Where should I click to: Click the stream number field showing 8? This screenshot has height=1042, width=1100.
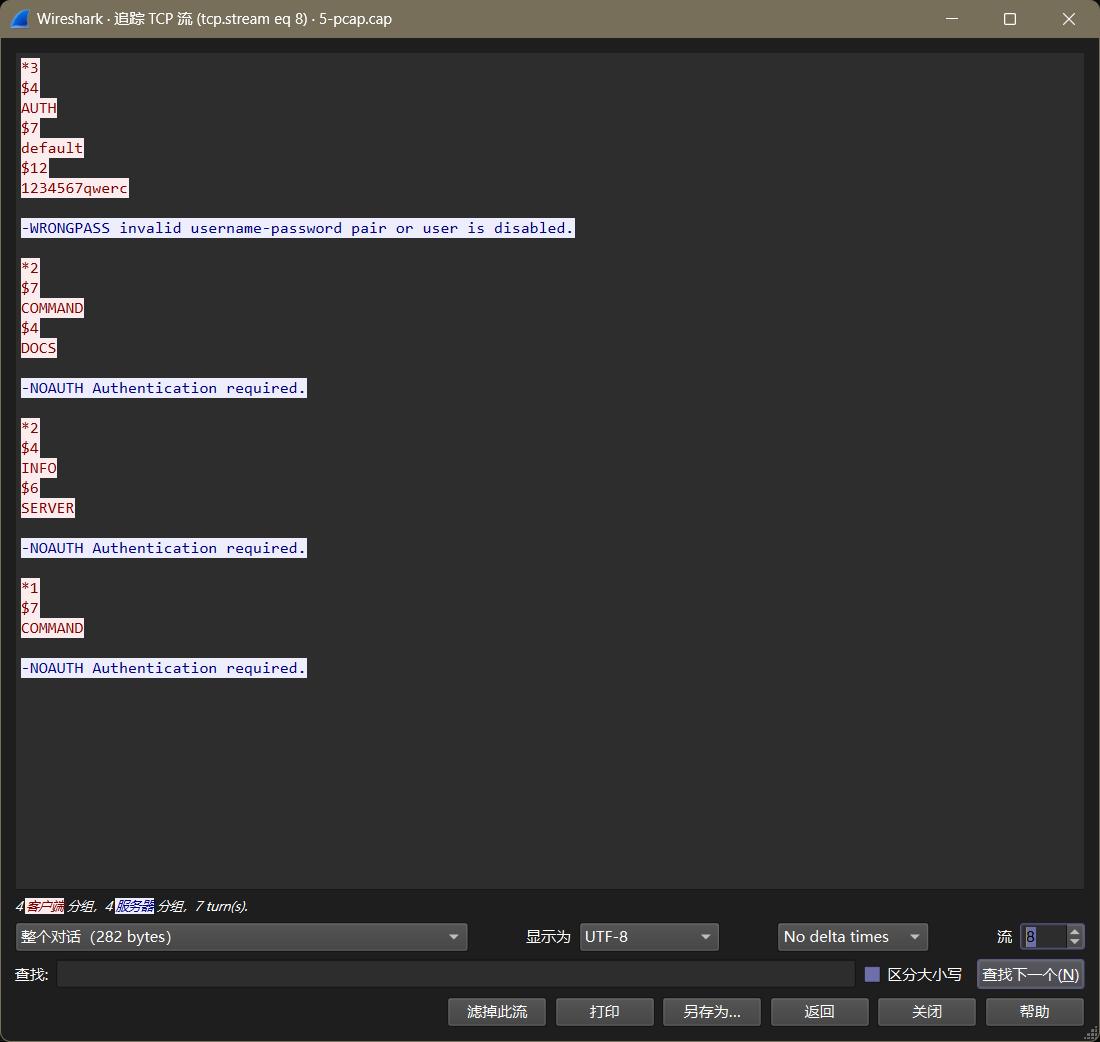click(x=1044, y=937)
